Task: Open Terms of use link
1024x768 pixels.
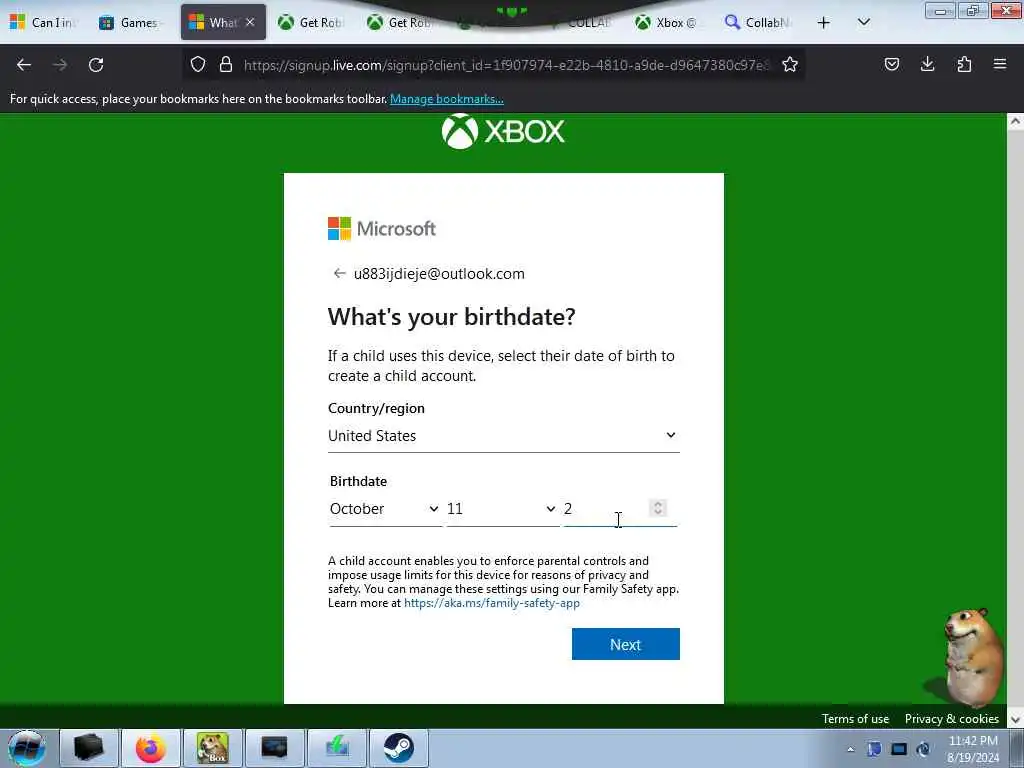Action: pos(855,718)
